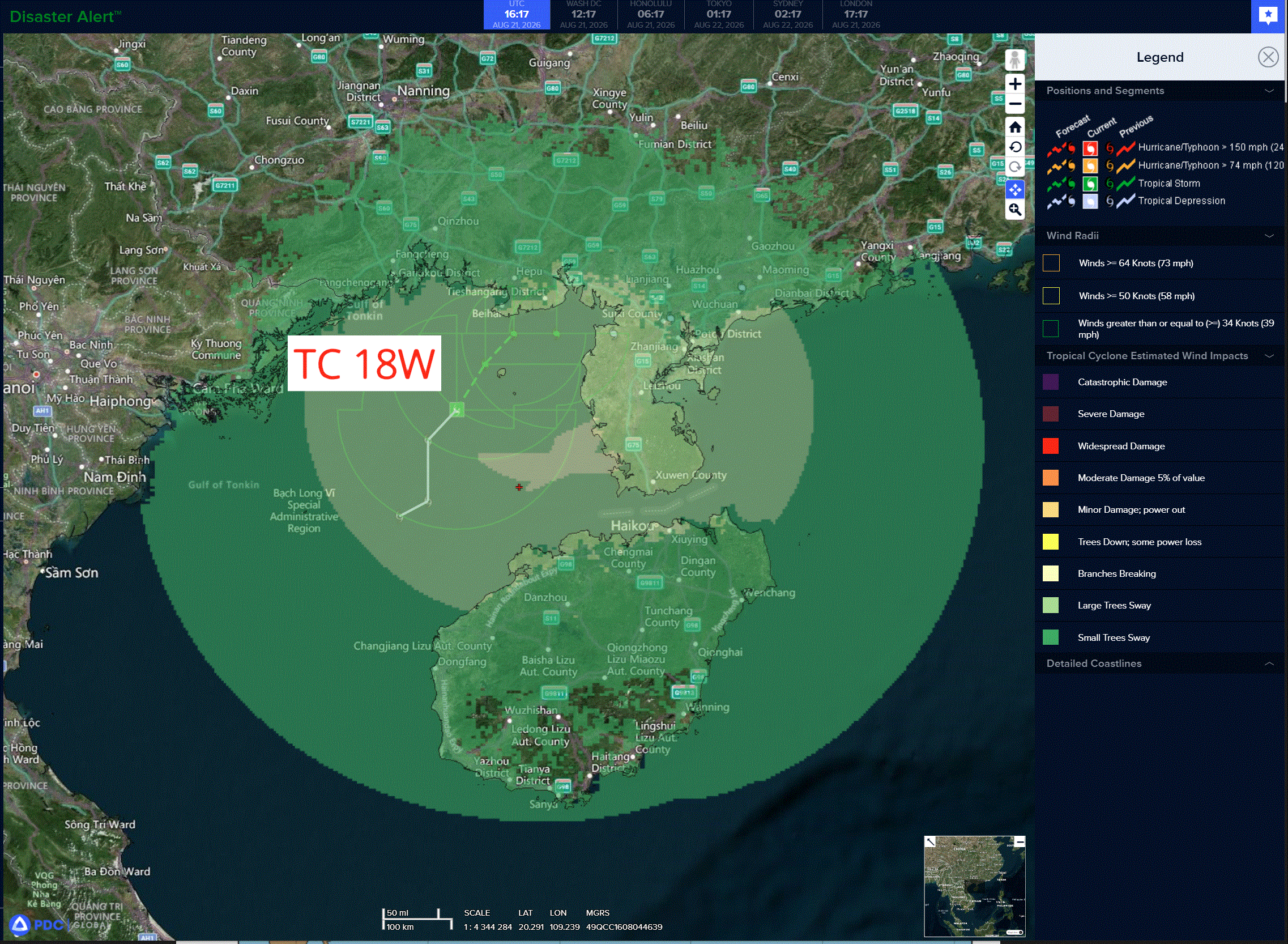Click the Widespread Damage red swatch
1288x944 pixels.
click(x=1050, y=447)
